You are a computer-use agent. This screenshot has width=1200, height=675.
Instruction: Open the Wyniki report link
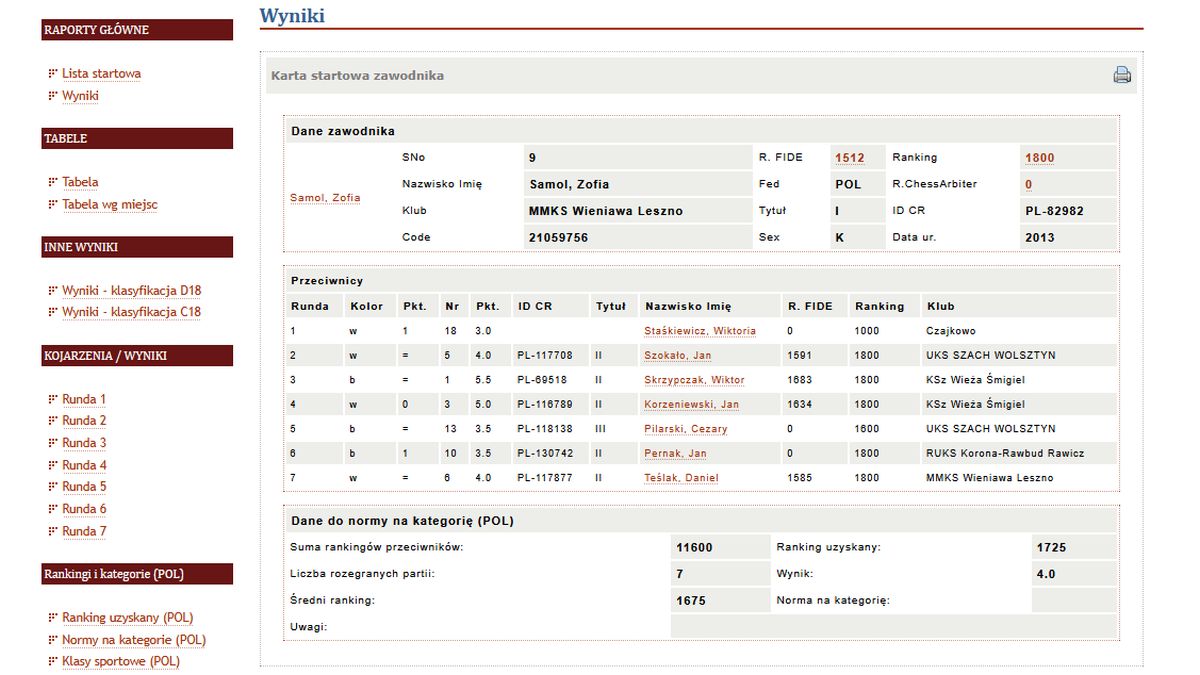click(80, 96)
